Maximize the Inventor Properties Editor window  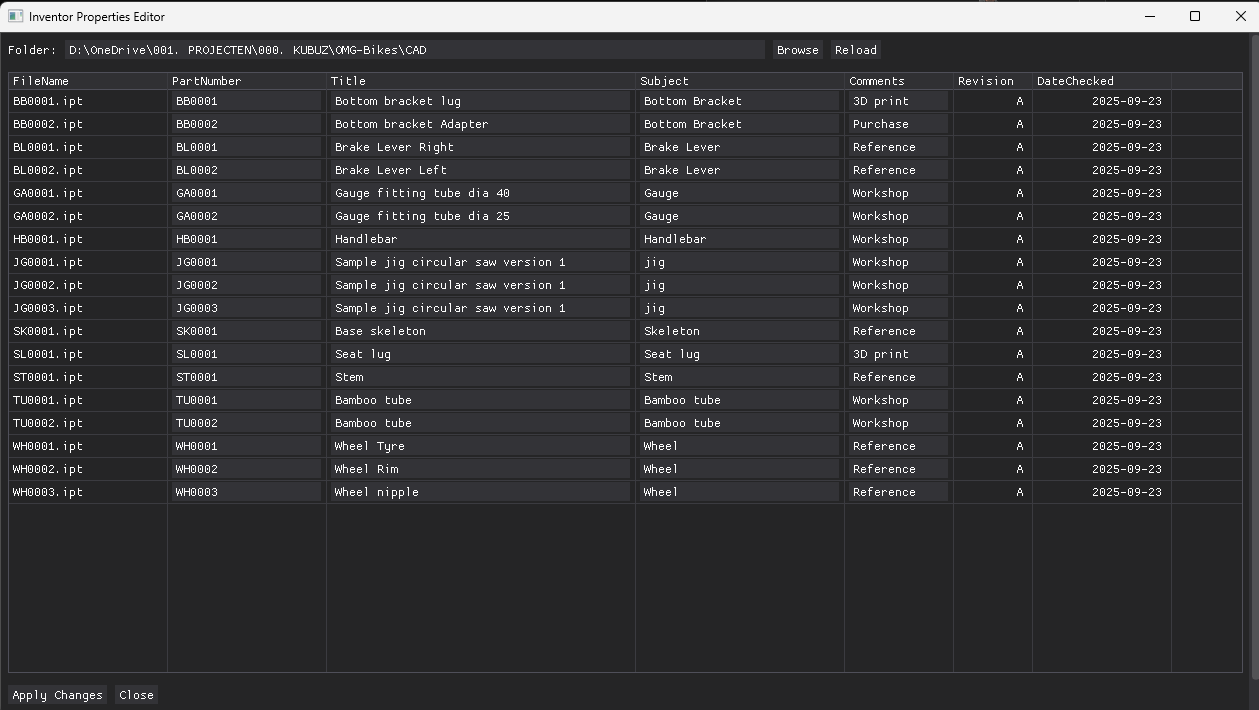tap(1194, 16)
